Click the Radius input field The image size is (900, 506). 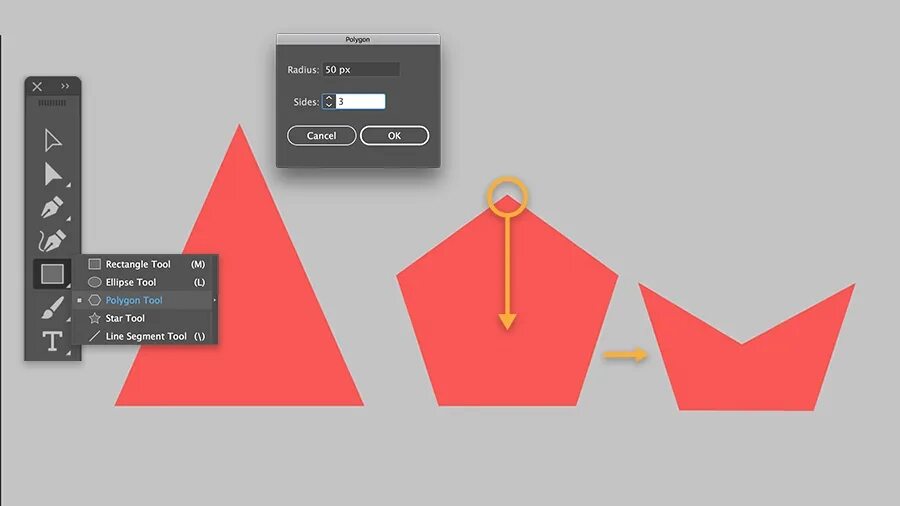pos(361,69)
